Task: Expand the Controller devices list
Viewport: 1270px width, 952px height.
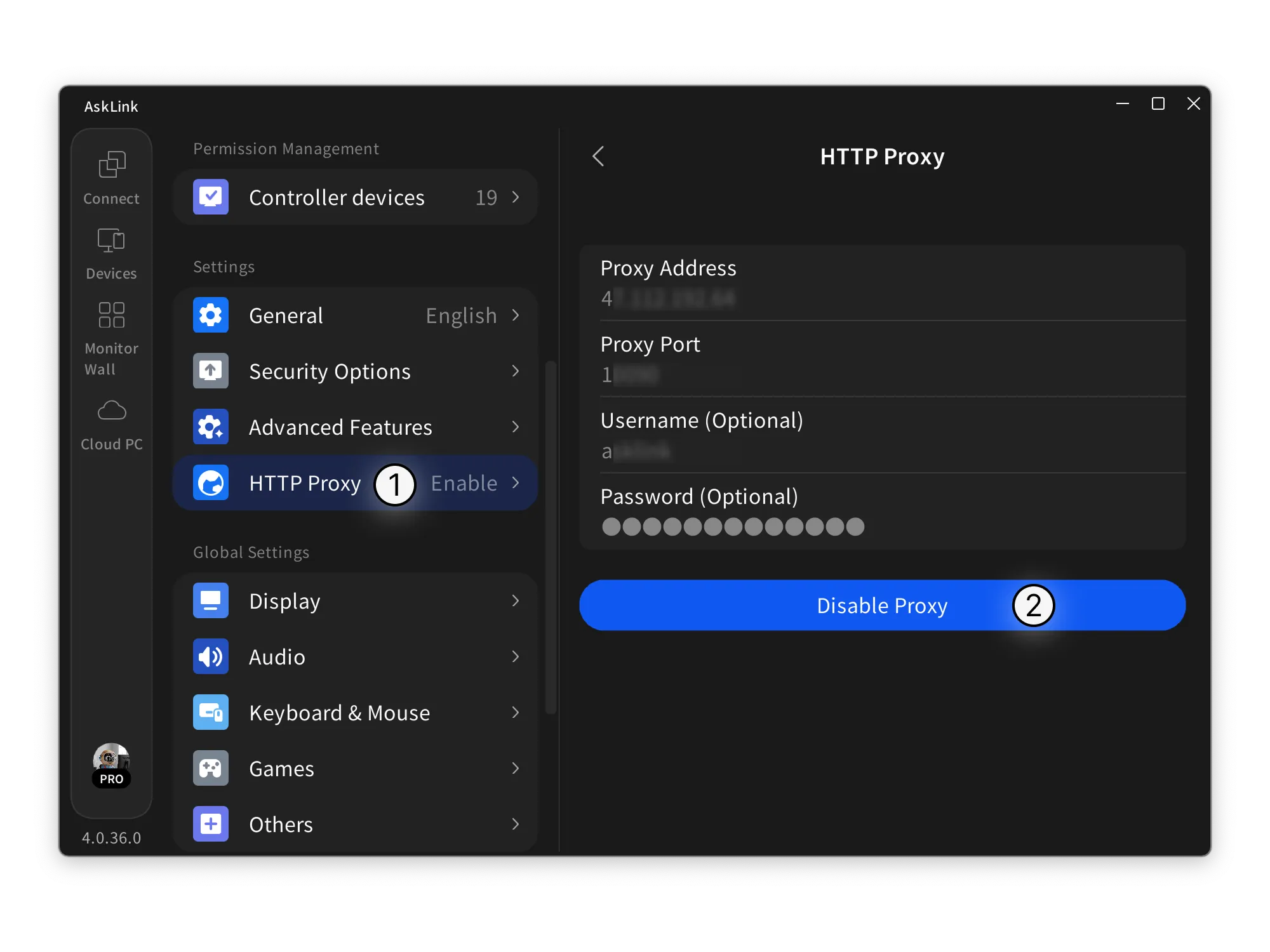Action: pos(515,197)
